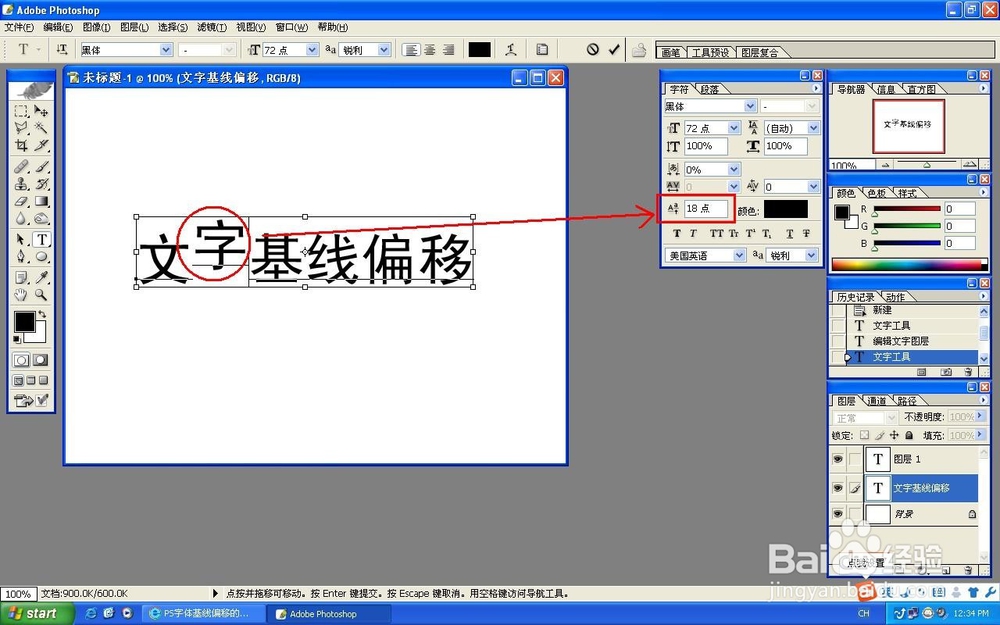Viewport: 1000px width, 625px height.
Task: Delete current history state trash icon
Action: [x=968, y=372]
